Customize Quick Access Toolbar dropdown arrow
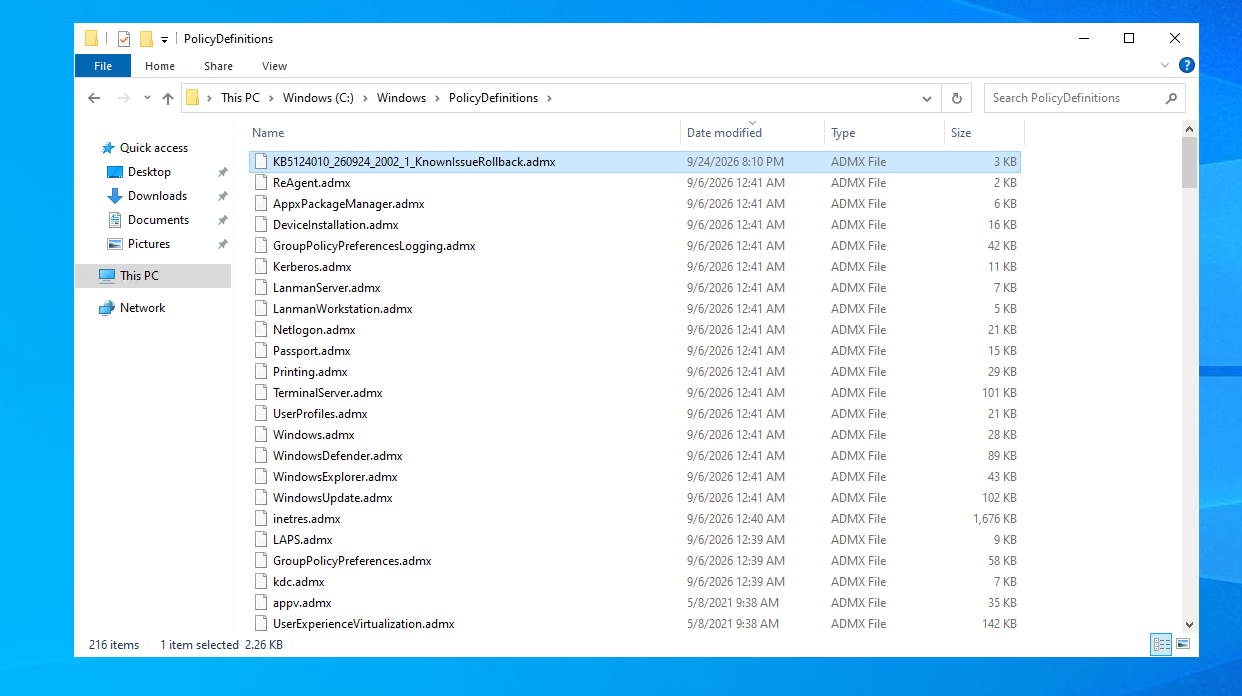Screen dimensions: 1242x696 point(164,40)
